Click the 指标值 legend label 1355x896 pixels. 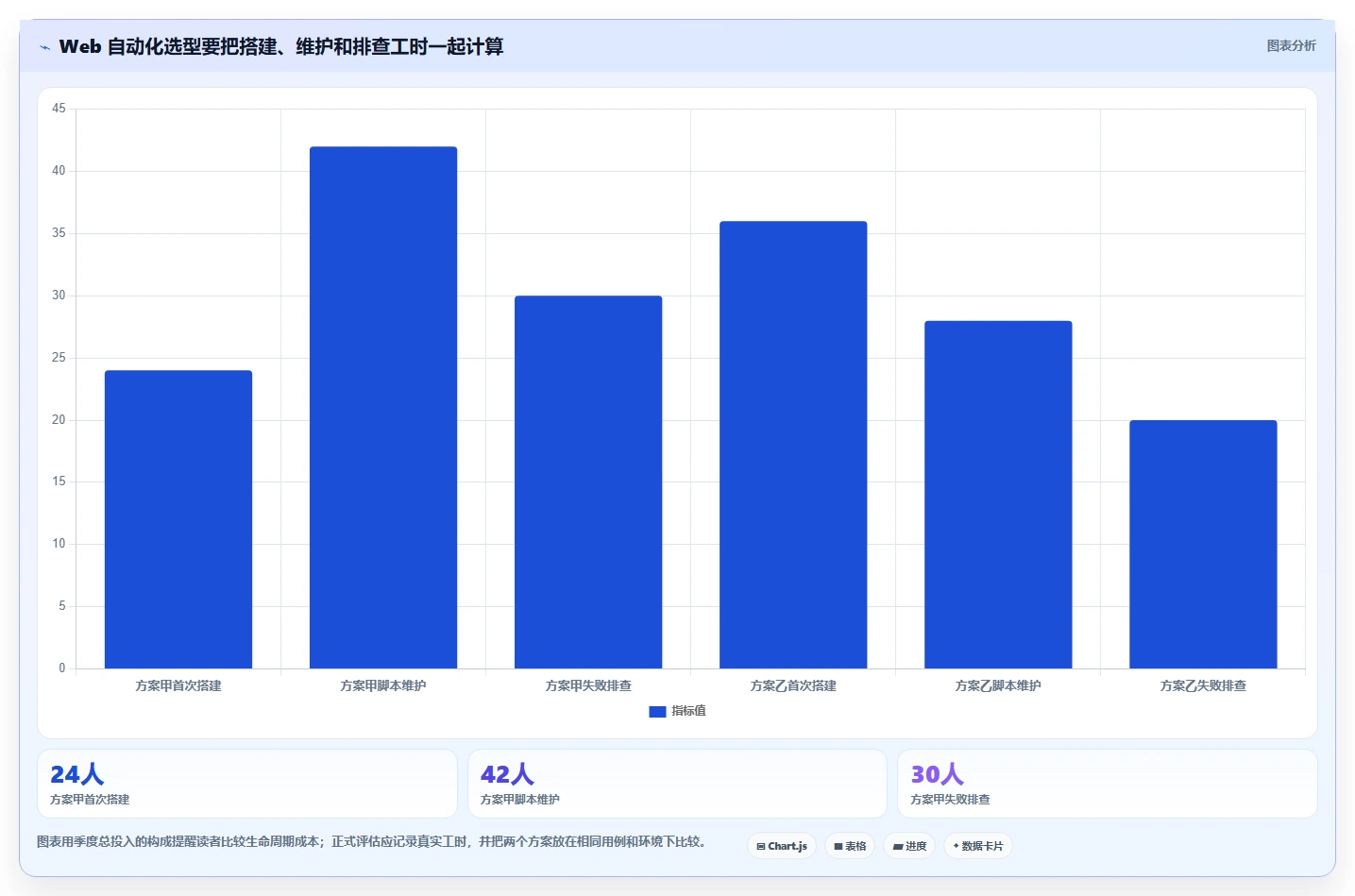[688, 711]
